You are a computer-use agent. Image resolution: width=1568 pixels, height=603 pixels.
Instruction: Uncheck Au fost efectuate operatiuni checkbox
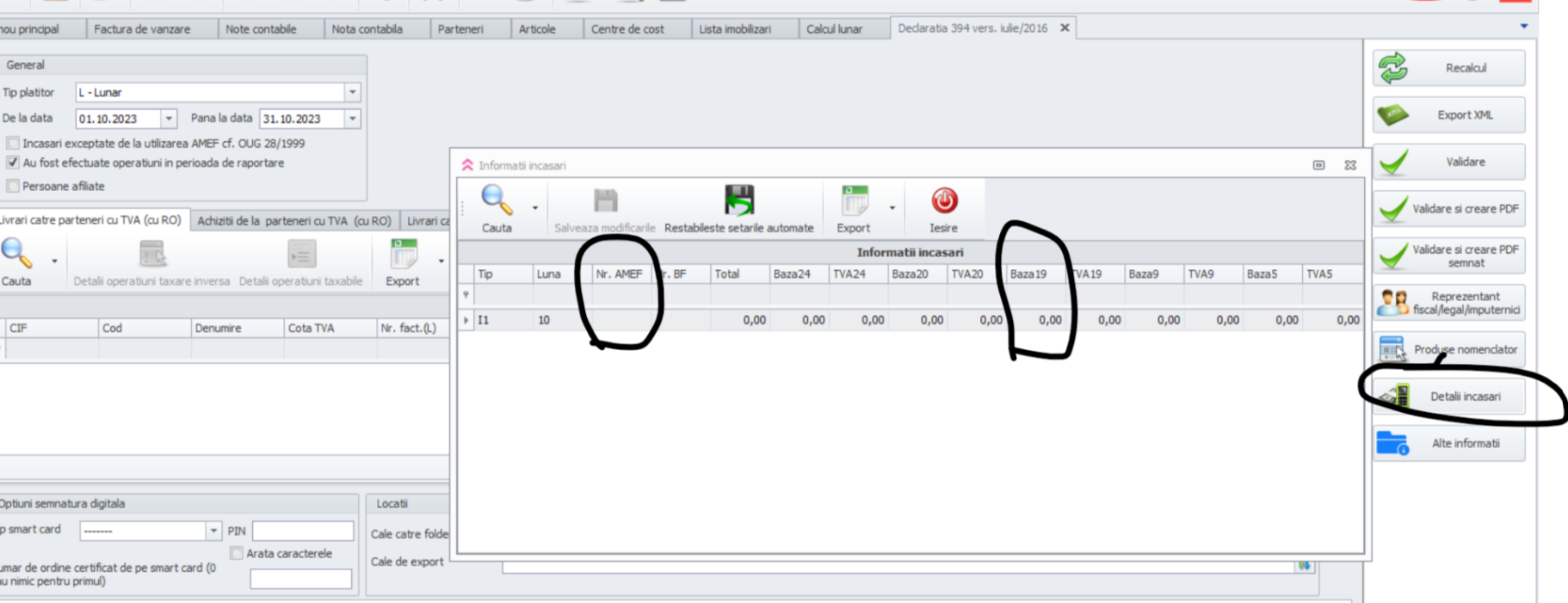pos(13,163)
